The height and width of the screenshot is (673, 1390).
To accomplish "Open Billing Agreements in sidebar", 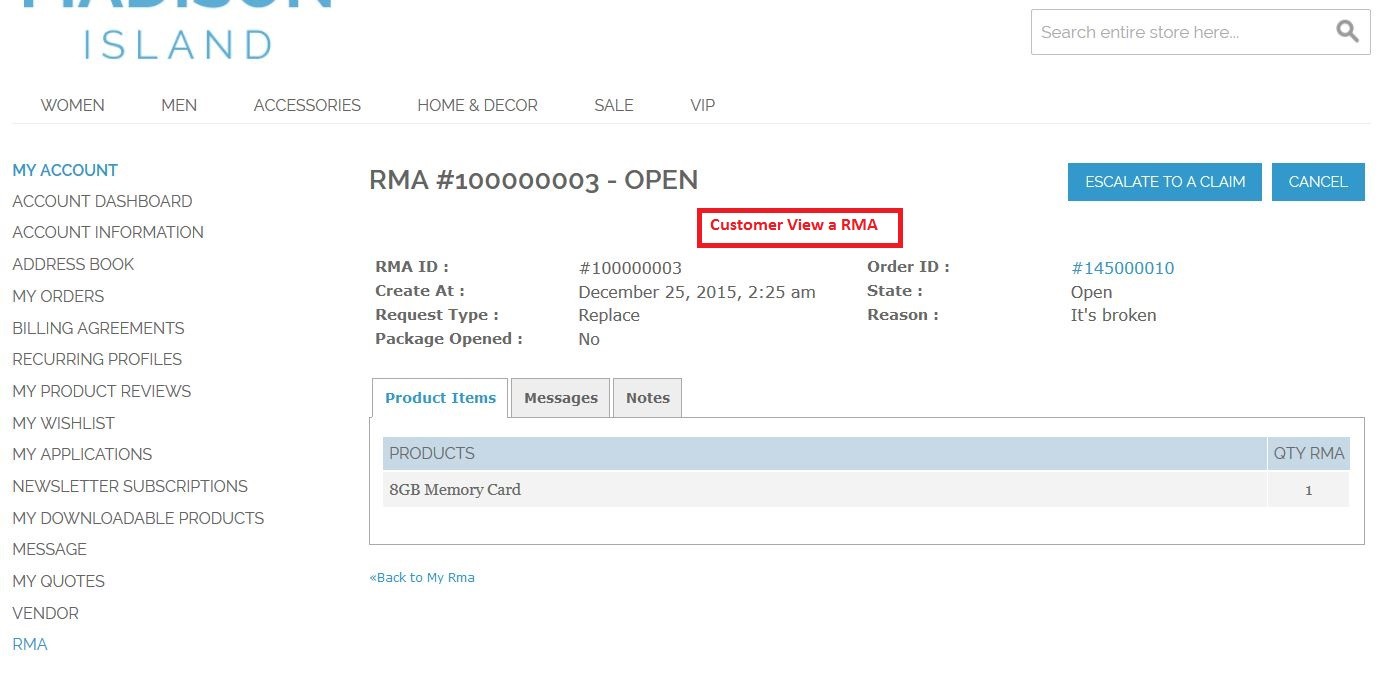I will click(x=98, y=328).
